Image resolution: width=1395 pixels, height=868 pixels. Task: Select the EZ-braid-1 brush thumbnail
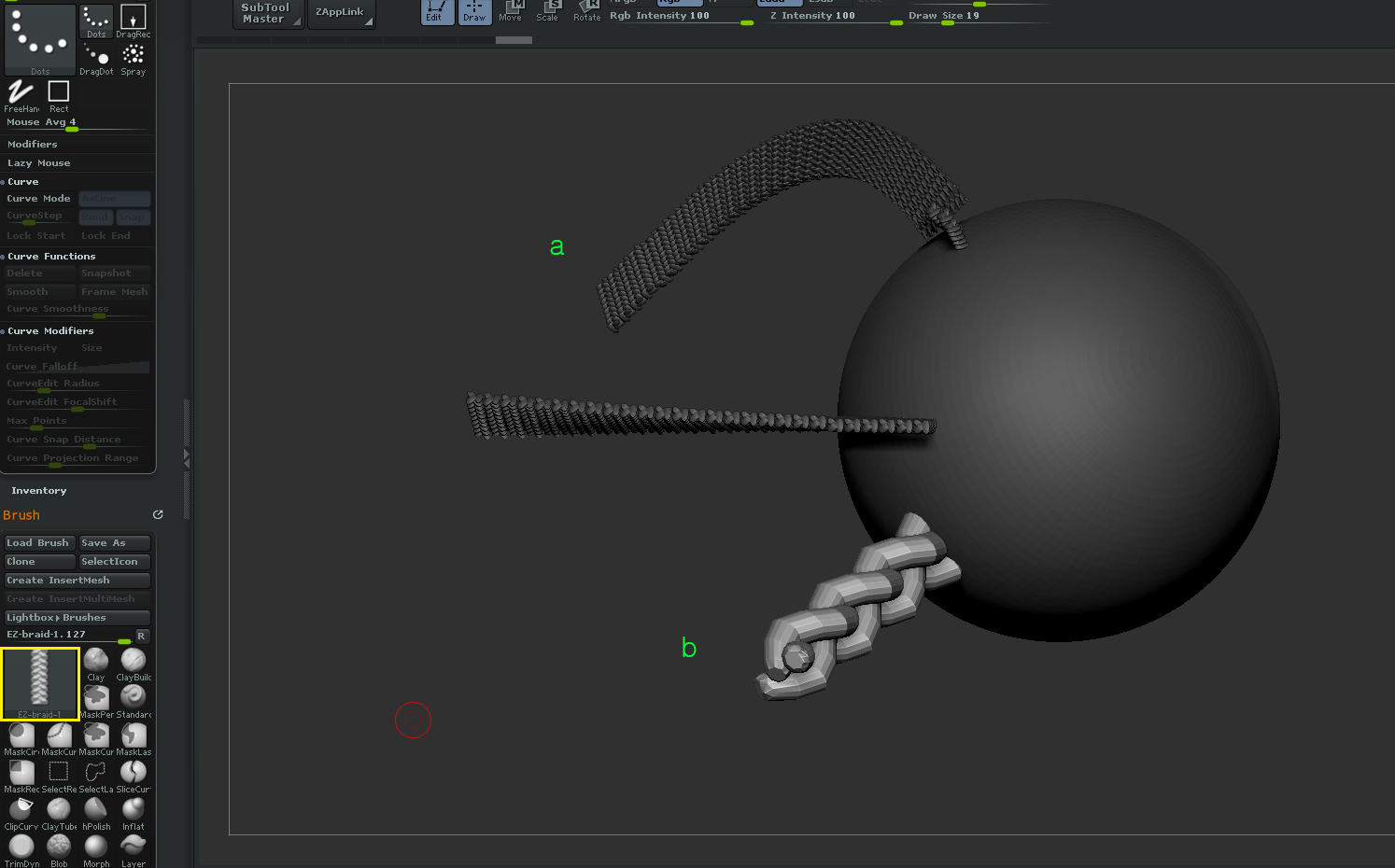pyautogui.click(x=40, y=683)
